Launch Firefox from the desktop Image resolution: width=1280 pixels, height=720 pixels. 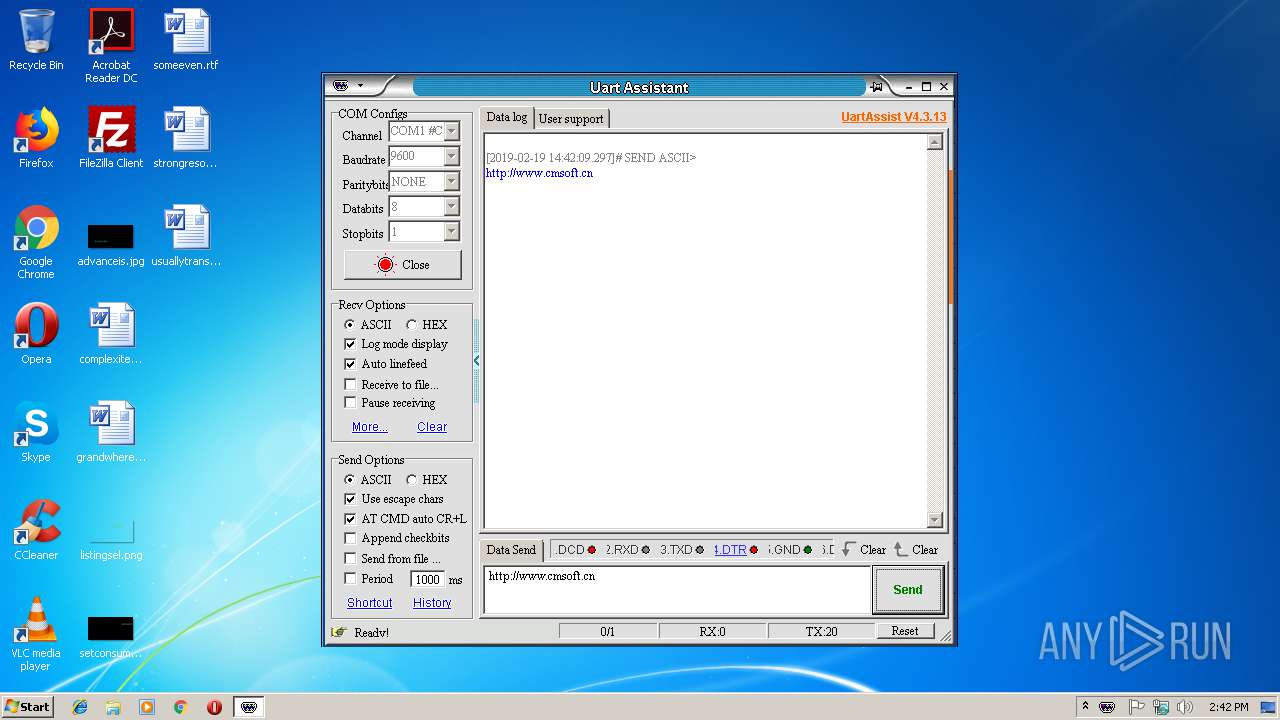tap(36, 138)
